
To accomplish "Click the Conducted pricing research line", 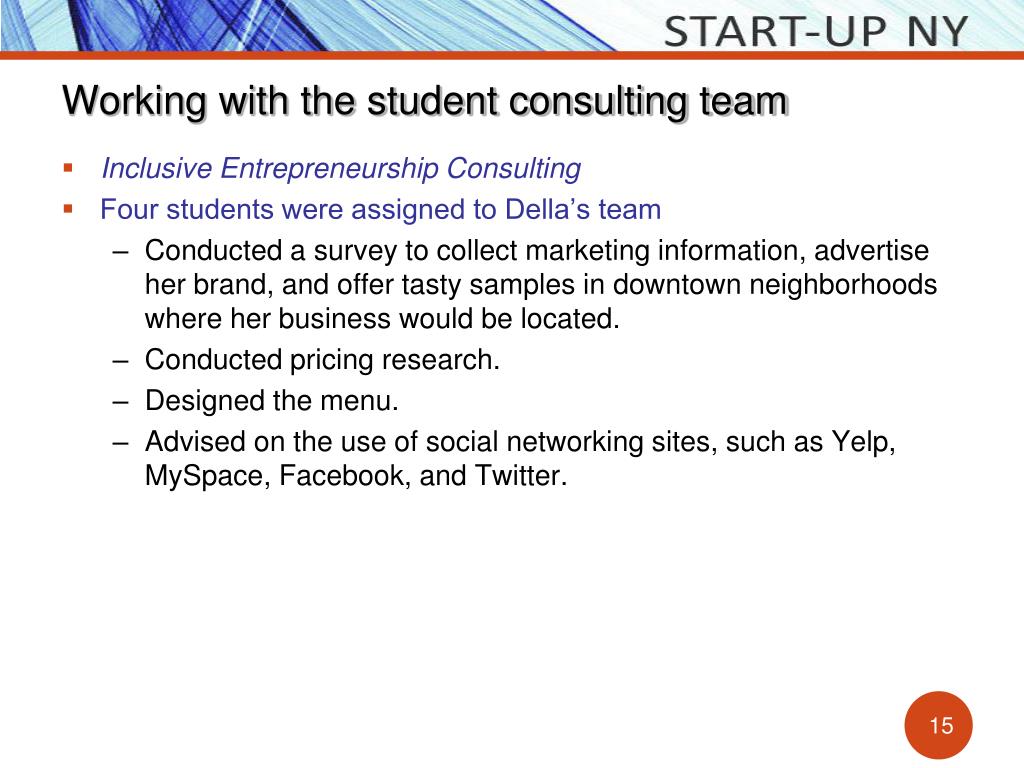I will pos(322,360).
